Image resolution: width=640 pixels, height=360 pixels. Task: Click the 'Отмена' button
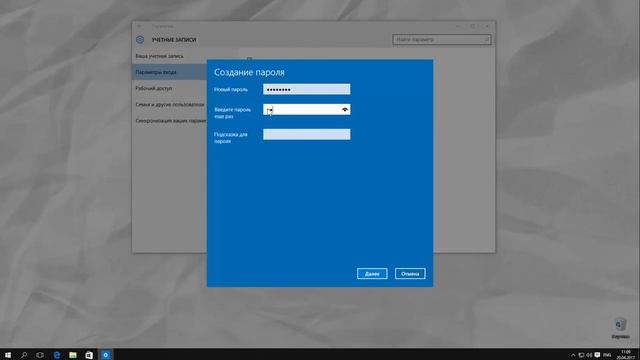pos(410,274)
